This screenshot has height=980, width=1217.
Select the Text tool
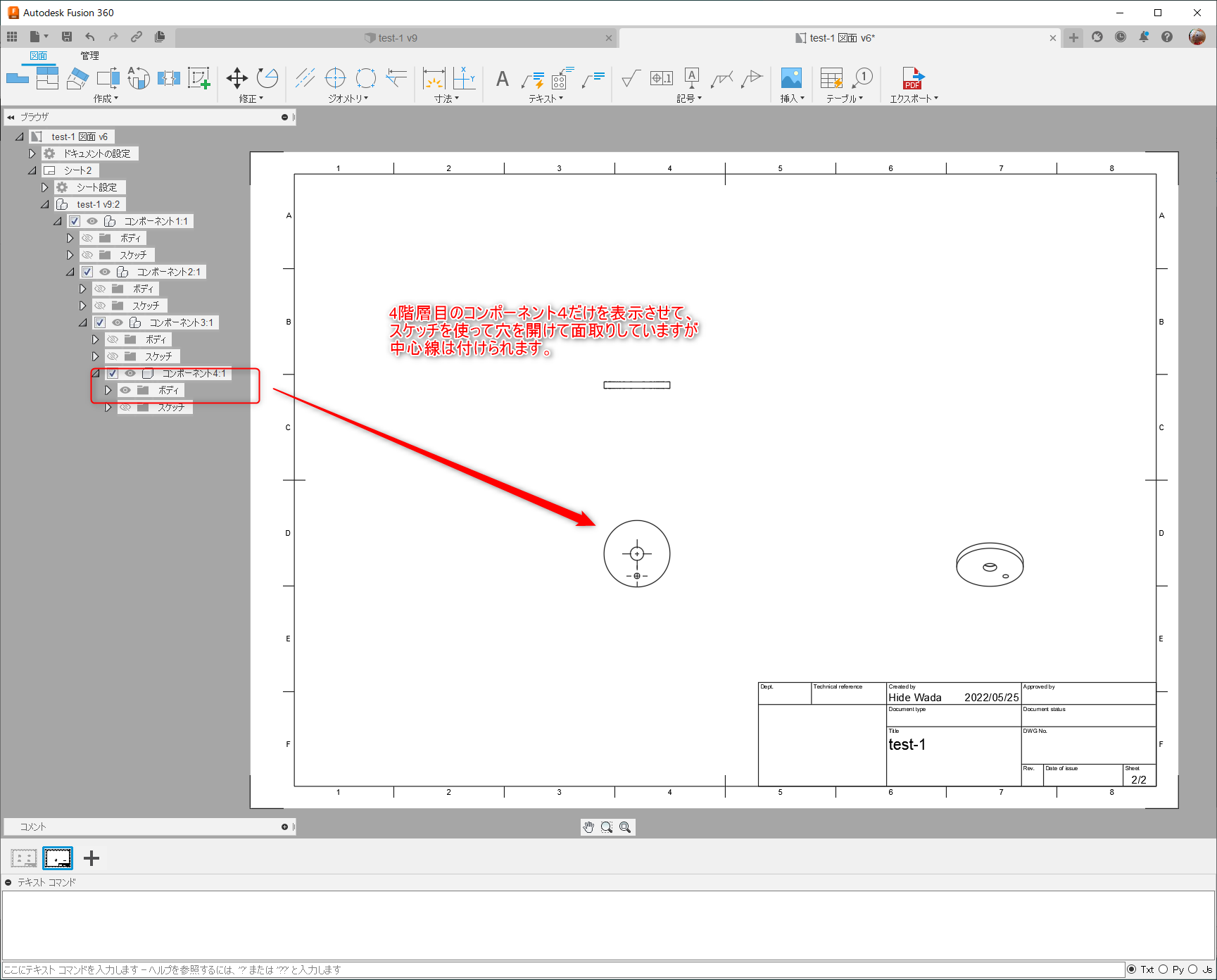pos(502,78)
